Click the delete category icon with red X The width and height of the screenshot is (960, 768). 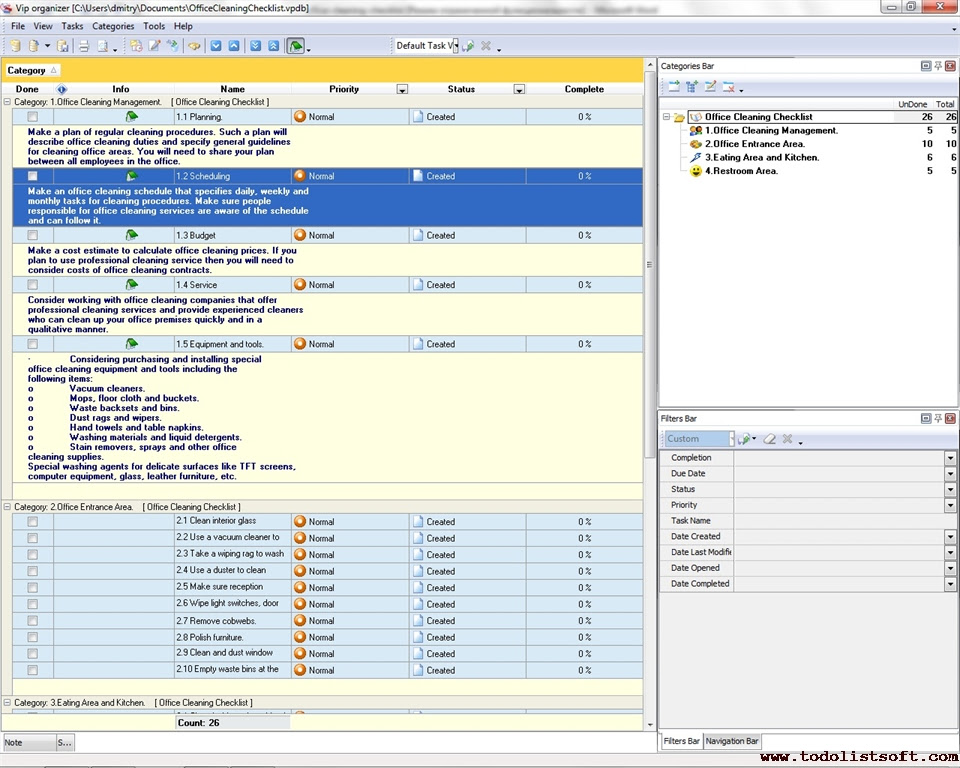pyautogui.click(x=729, y=88)
